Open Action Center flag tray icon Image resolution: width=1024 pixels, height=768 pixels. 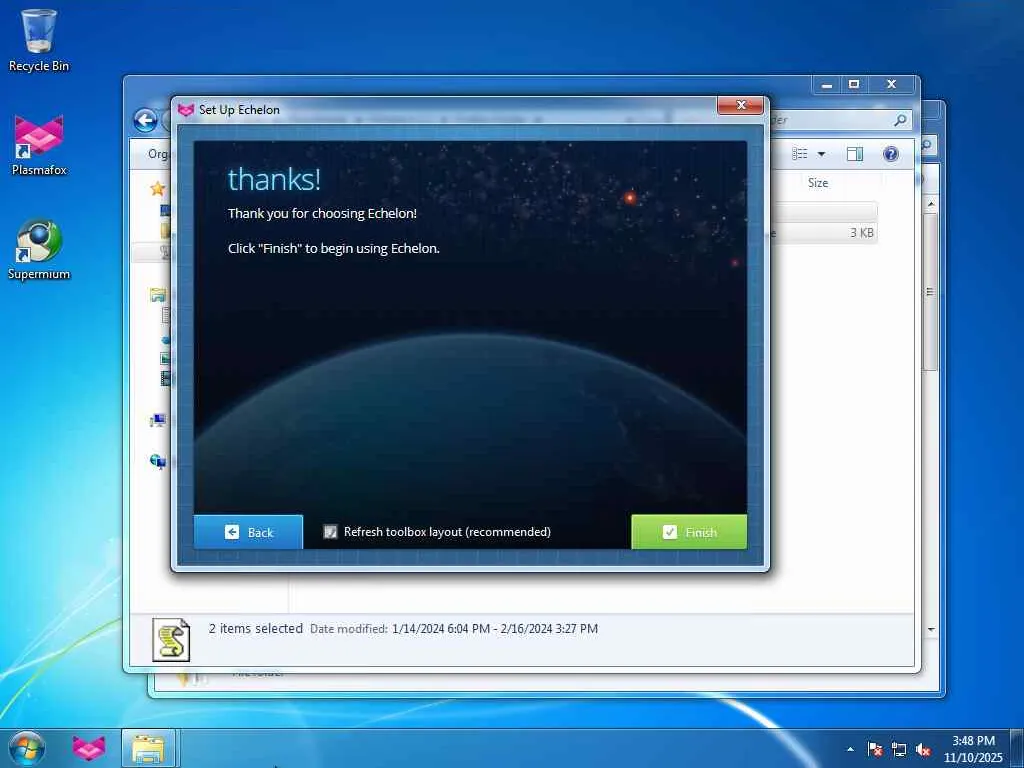(x=875, y=749)
